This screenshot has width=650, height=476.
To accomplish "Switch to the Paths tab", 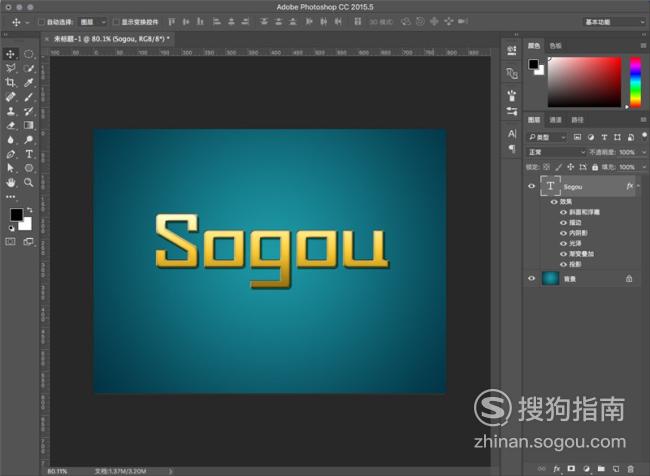I will [x=577, y=120].
